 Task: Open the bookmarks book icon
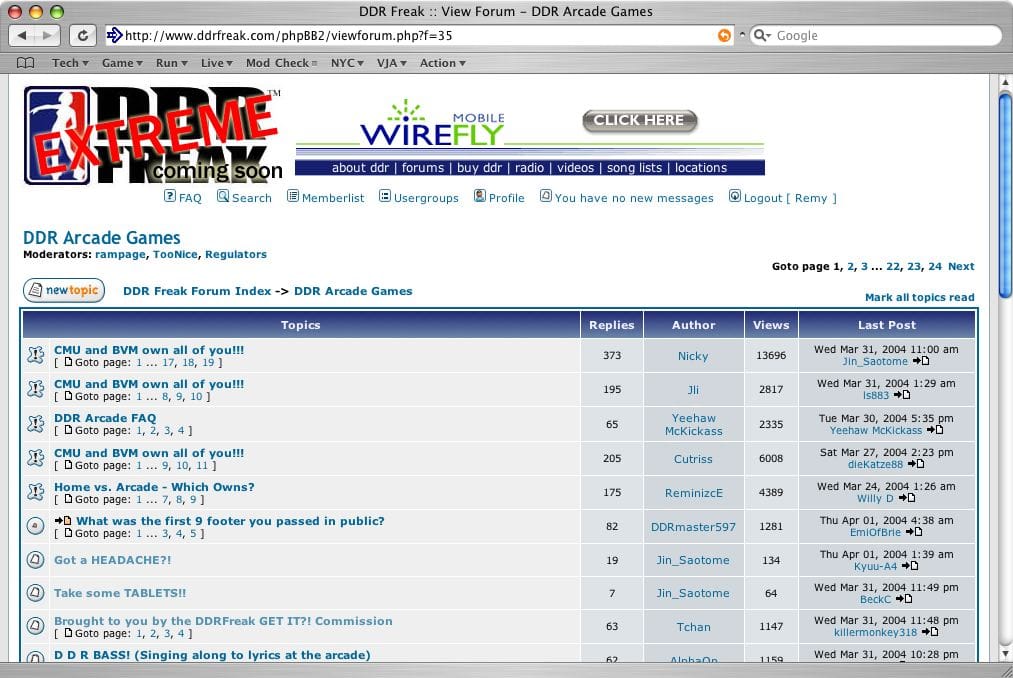(26, 63)
